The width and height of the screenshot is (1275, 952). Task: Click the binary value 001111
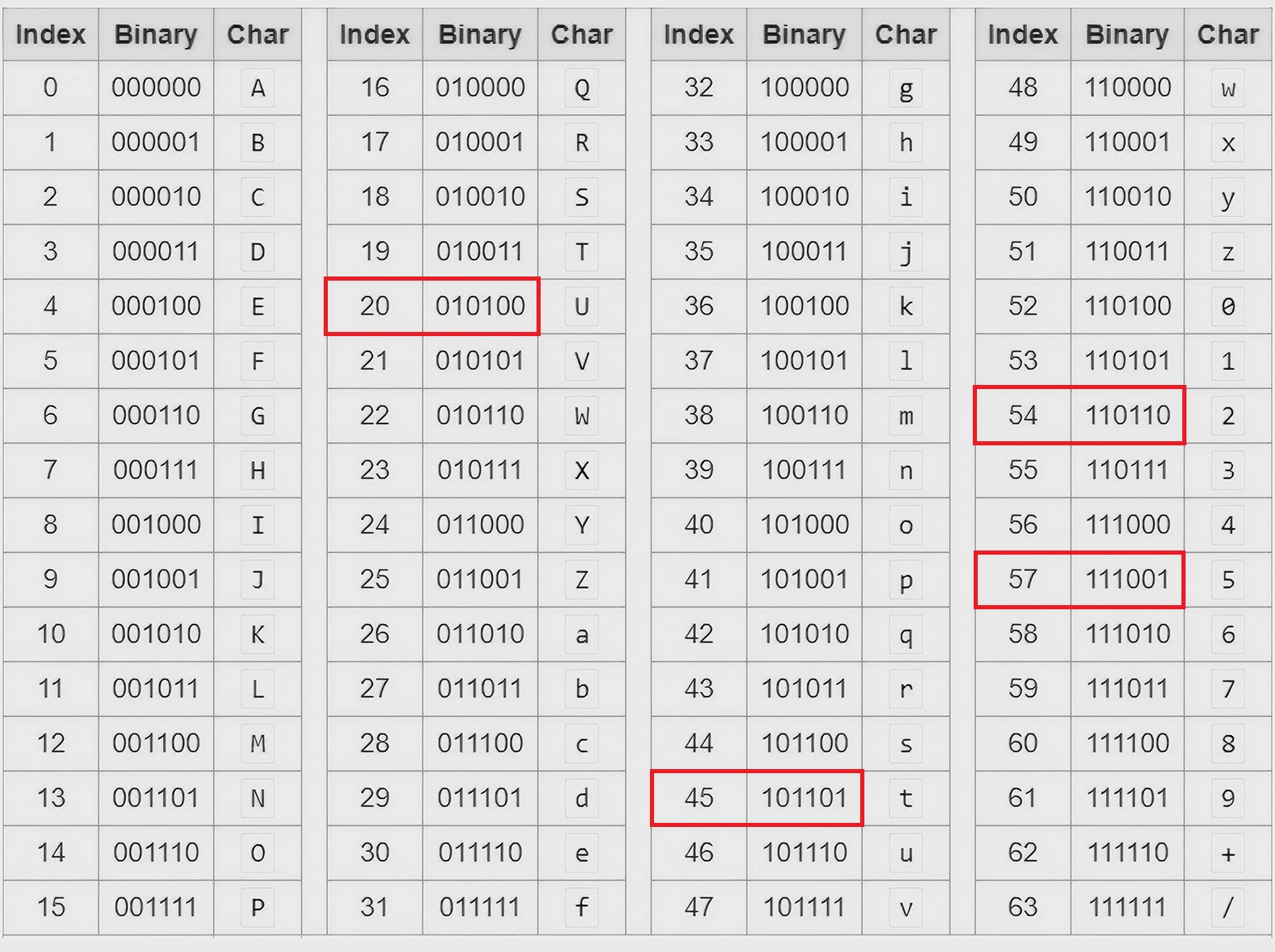pos(156,907)
